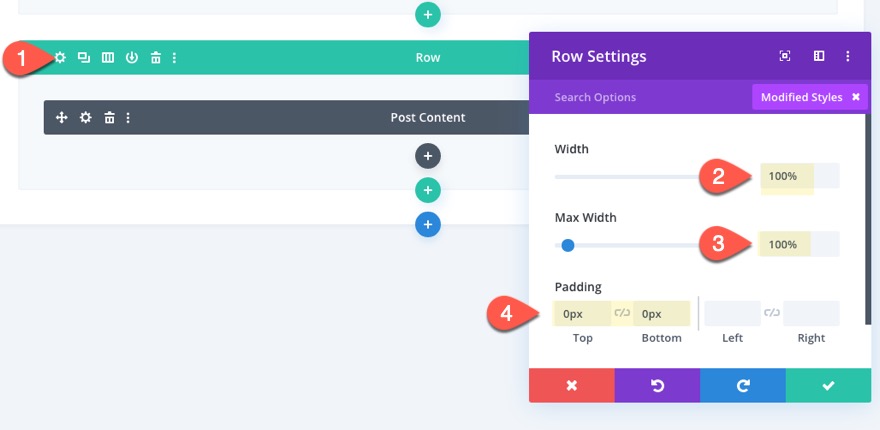Toggle top-bottom padding link icon

pyautogui.click(x=622, y=313)
